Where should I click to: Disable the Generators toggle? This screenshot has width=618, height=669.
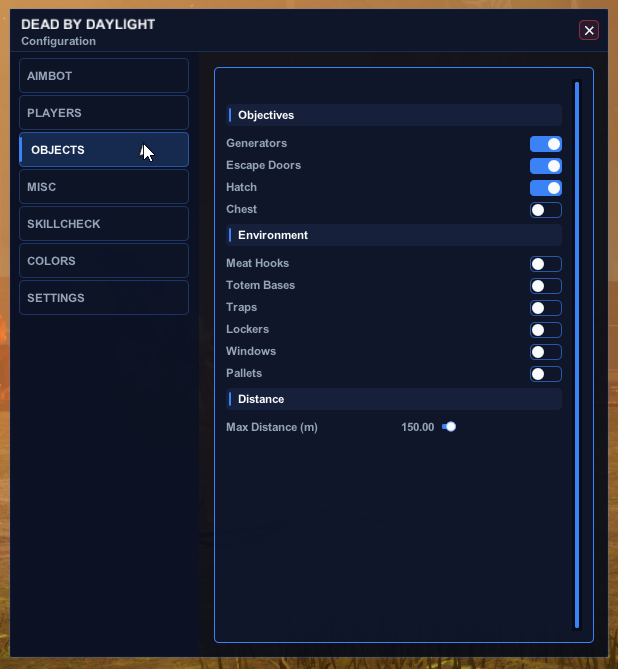[x=545, y=144]
